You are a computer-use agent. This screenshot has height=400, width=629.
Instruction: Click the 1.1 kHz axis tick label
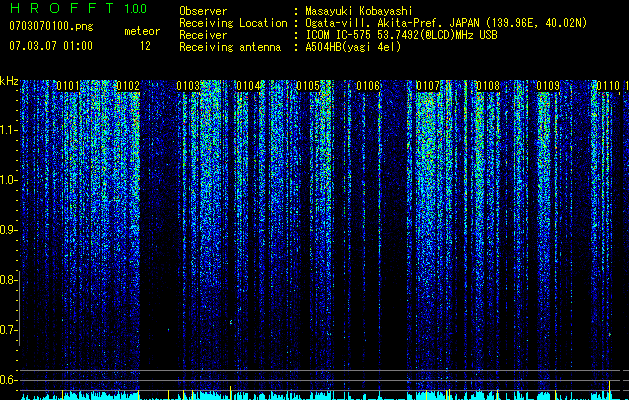(x=8, y=130)
